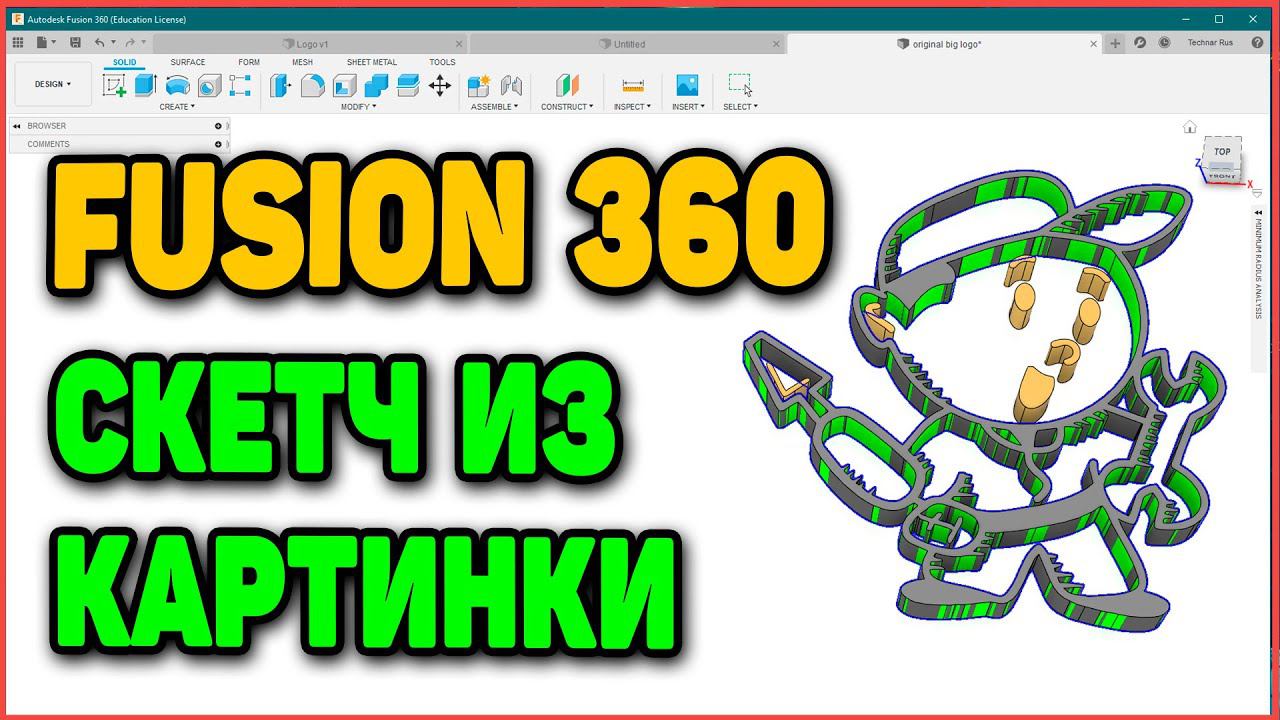Open the extensions/online status icon

pos(1140,43)
